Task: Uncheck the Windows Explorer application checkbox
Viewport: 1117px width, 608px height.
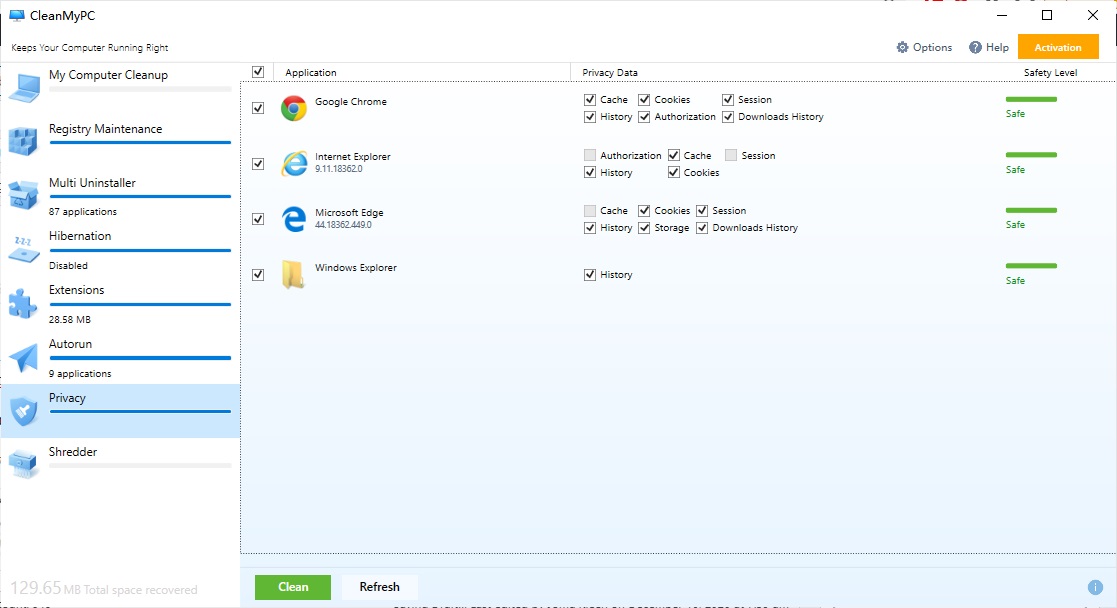Action: (258, 274)
